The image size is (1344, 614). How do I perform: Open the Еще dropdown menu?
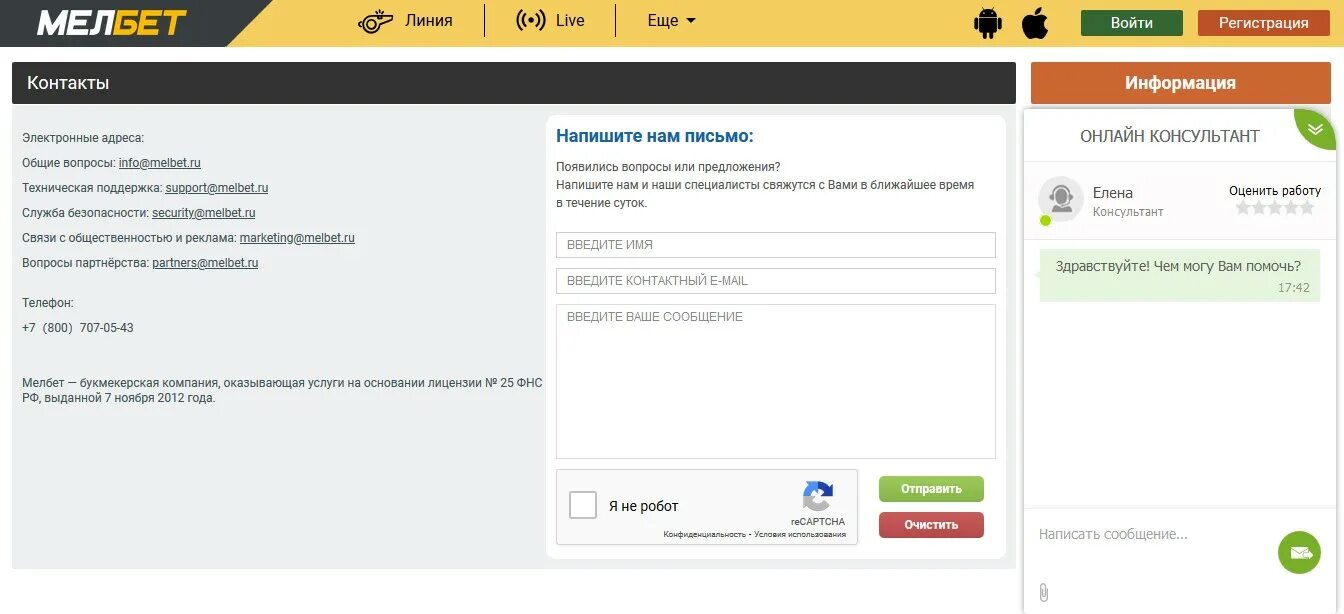point(669,19)
